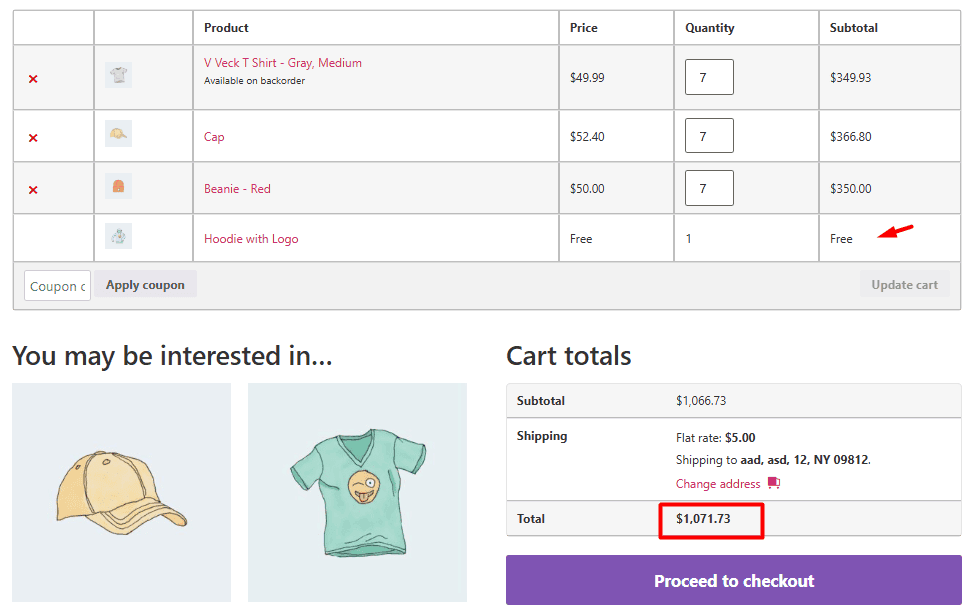973x616 pixels.
Task: Click the Beanie quantity field
Action: pyautogui.click(x=709, y=188)
